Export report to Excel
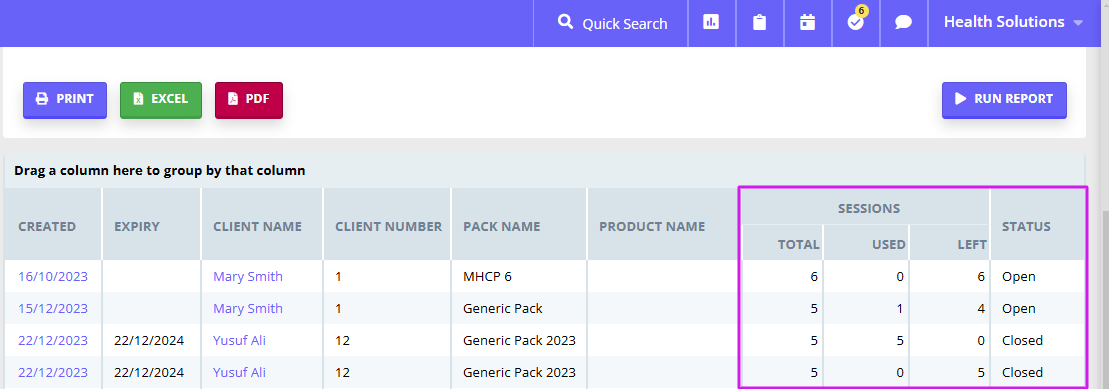 point(161,100)
